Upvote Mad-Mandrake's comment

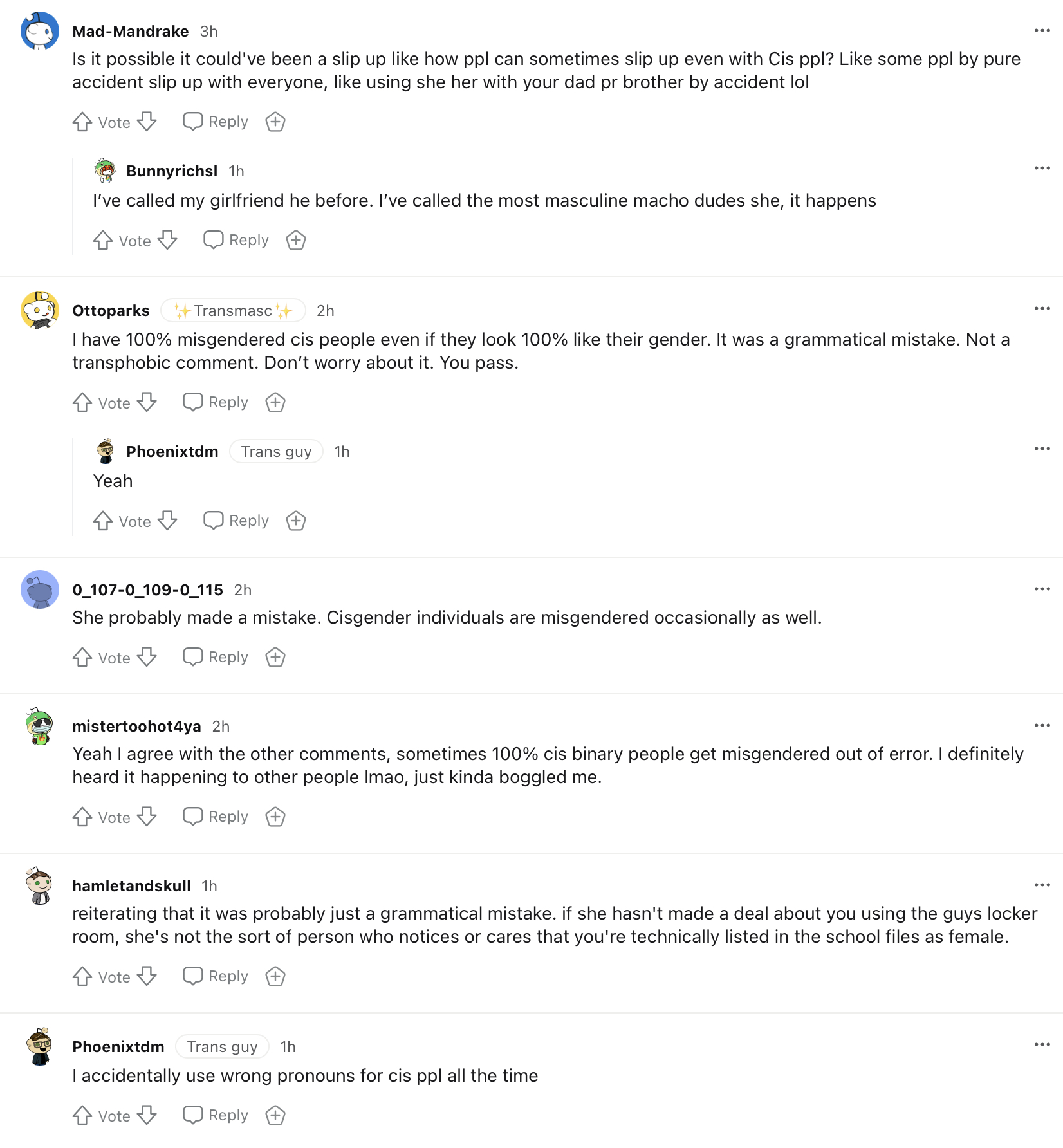click(82, 122)
